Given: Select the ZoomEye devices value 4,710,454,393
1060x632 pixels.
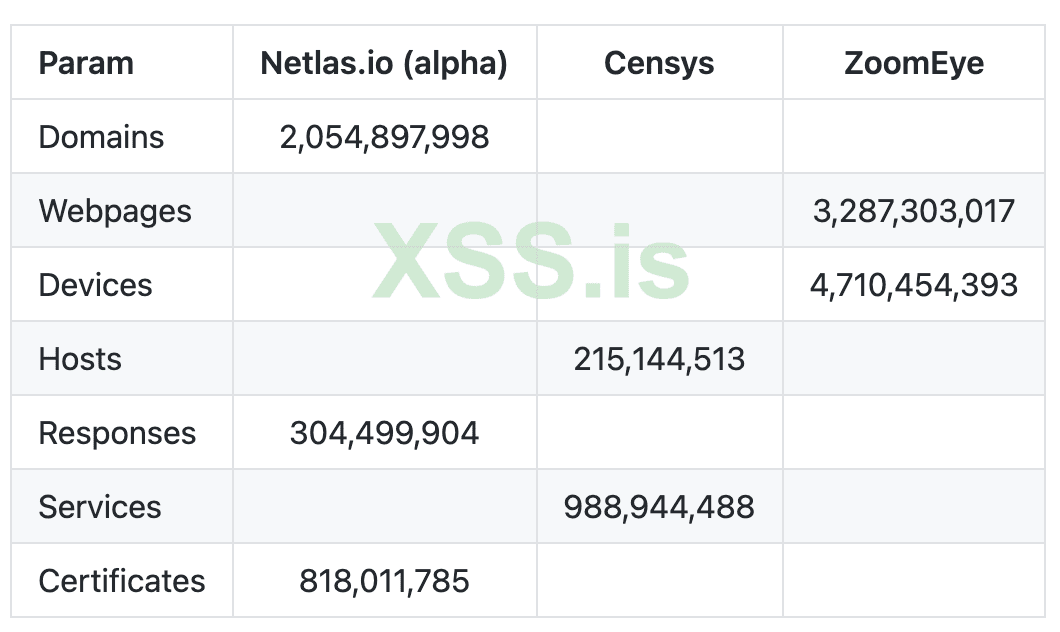Looking at the screenshot, I should click(x=913, y=285).
